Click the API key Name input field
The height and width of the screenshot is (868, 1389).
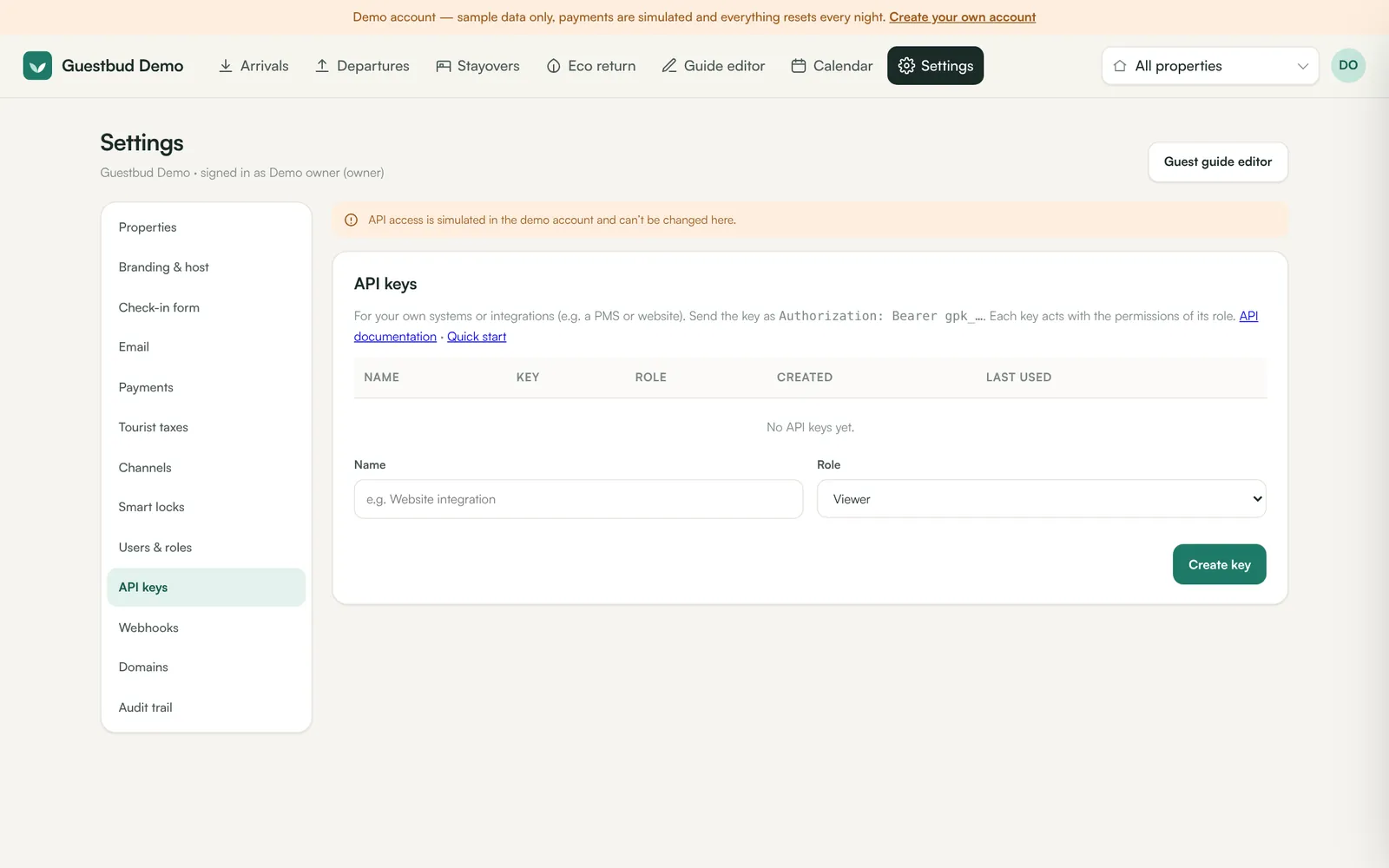(x=578, y=499)
